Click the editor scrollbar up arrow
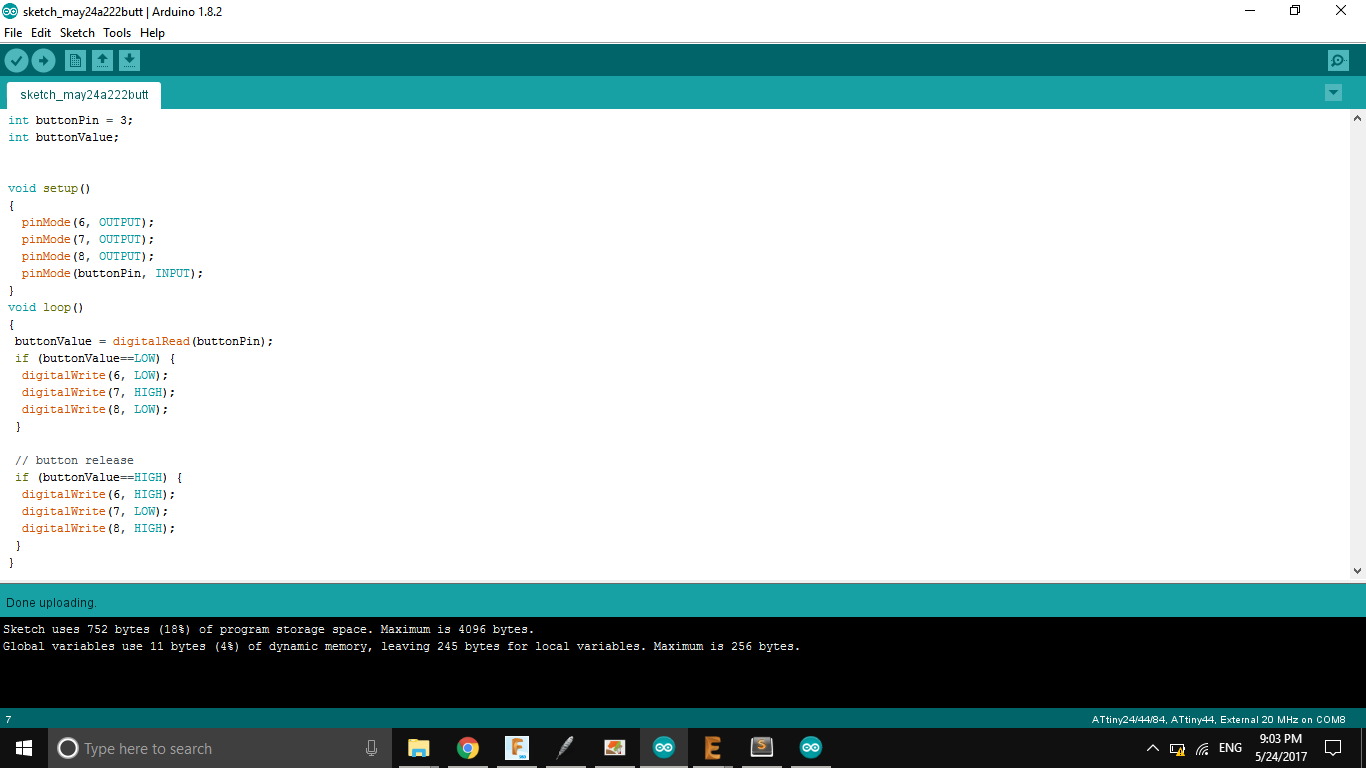Viewport: 1366px width, 768px height. [x=1357, y=118]
